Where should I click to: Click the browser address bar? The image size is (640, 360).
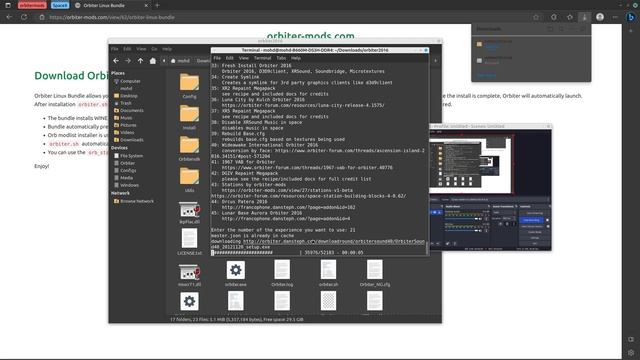click(x=286, y=17)
